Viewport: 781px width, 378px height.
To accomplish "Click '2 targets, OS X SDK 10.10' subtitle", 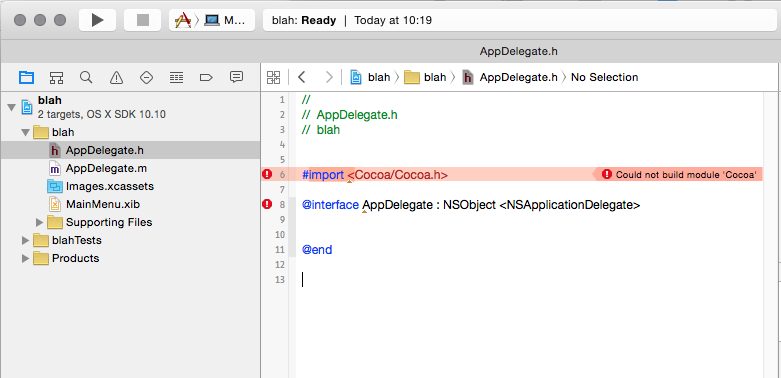I will pyautogui.click(x=102, y=115).
